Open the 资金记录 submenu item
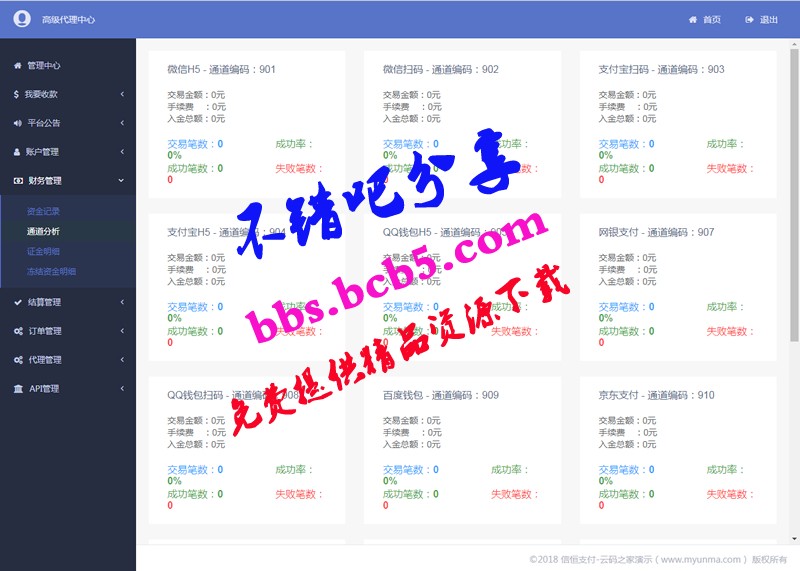800x571 pixels. pos(43,211)
